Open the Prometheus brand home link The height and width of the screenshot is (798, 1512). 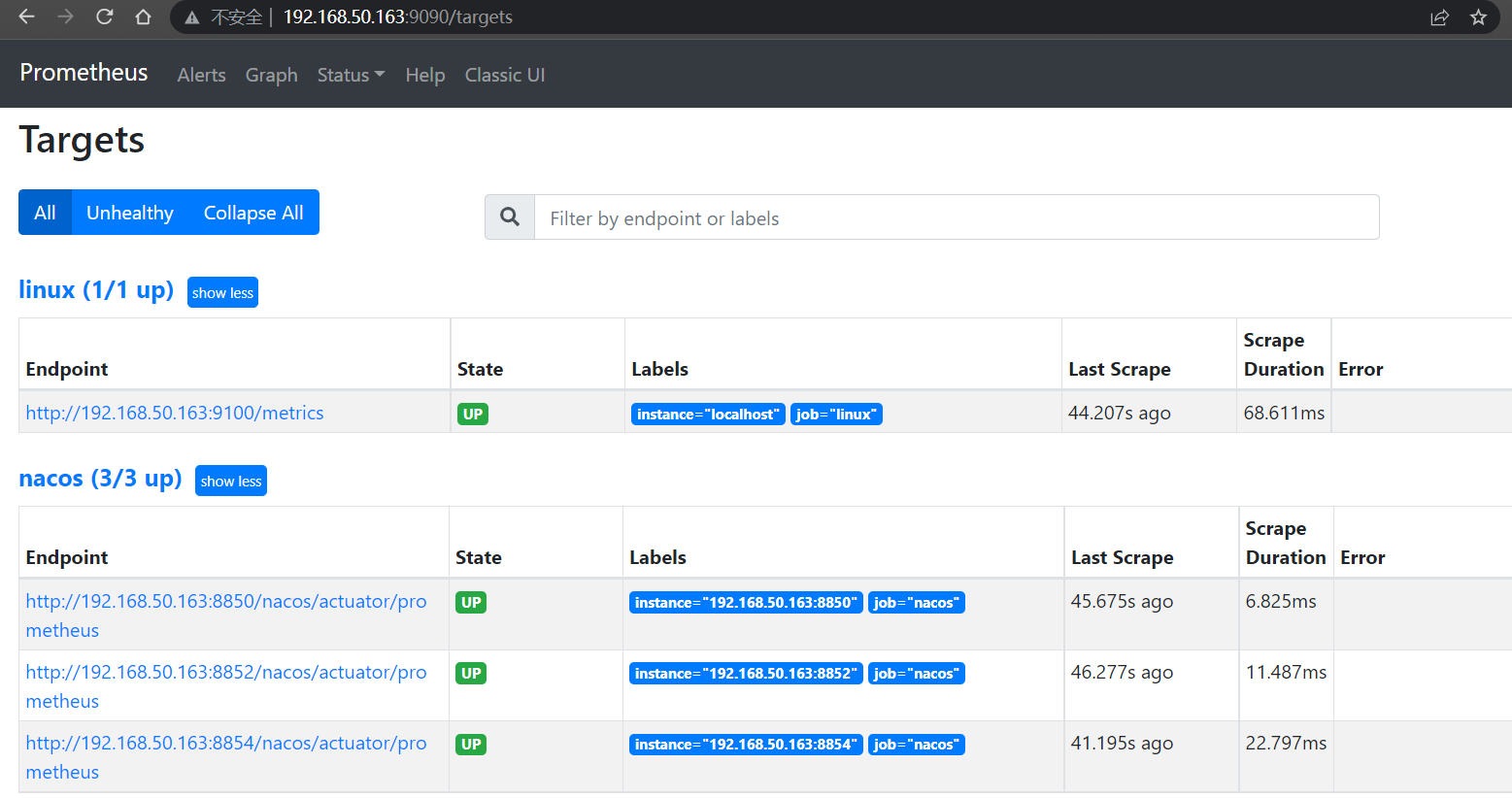point(84,73)
